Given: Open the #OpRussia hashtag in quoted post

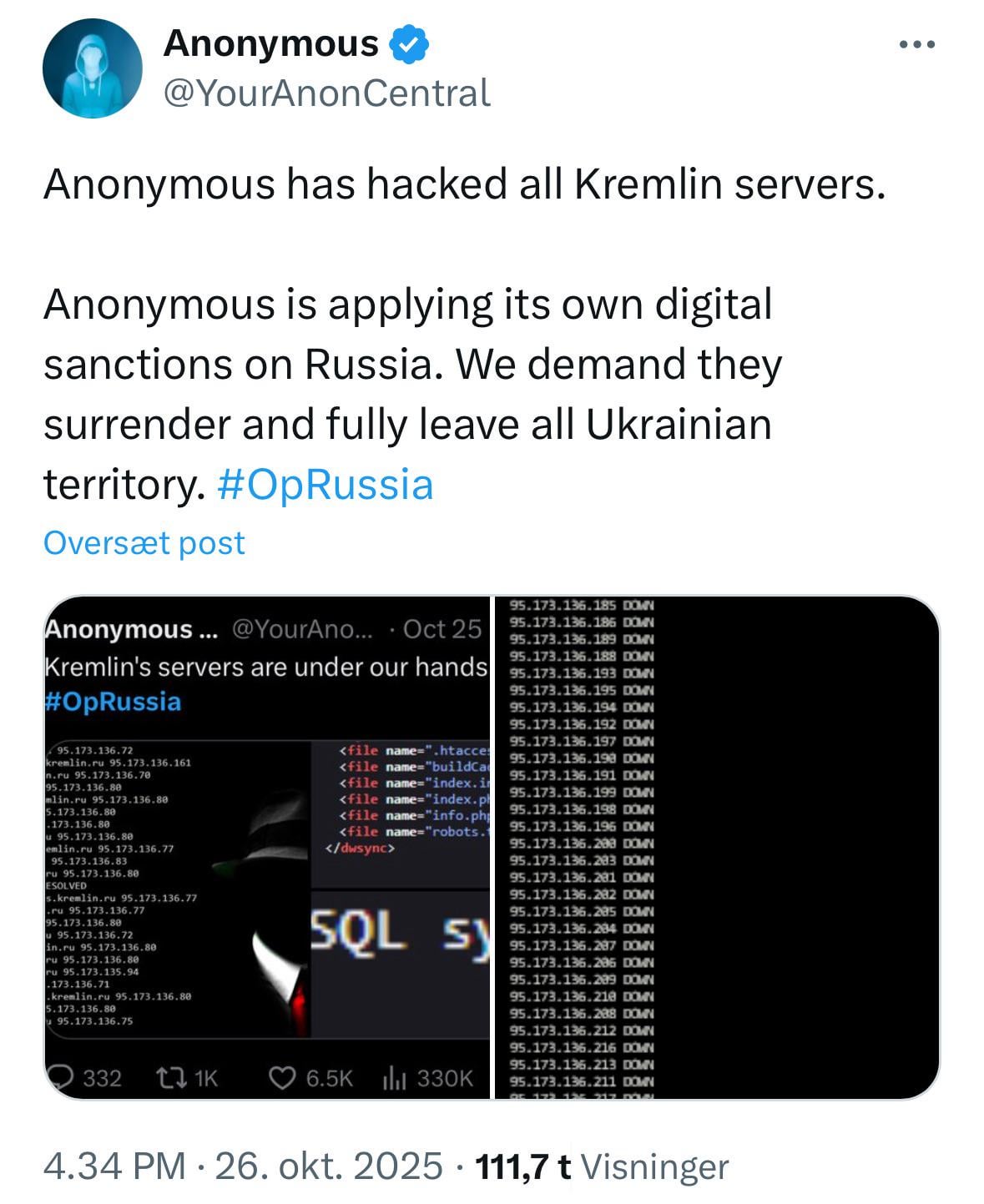Looking at the screenshot, I should click(x=113, y=701).
